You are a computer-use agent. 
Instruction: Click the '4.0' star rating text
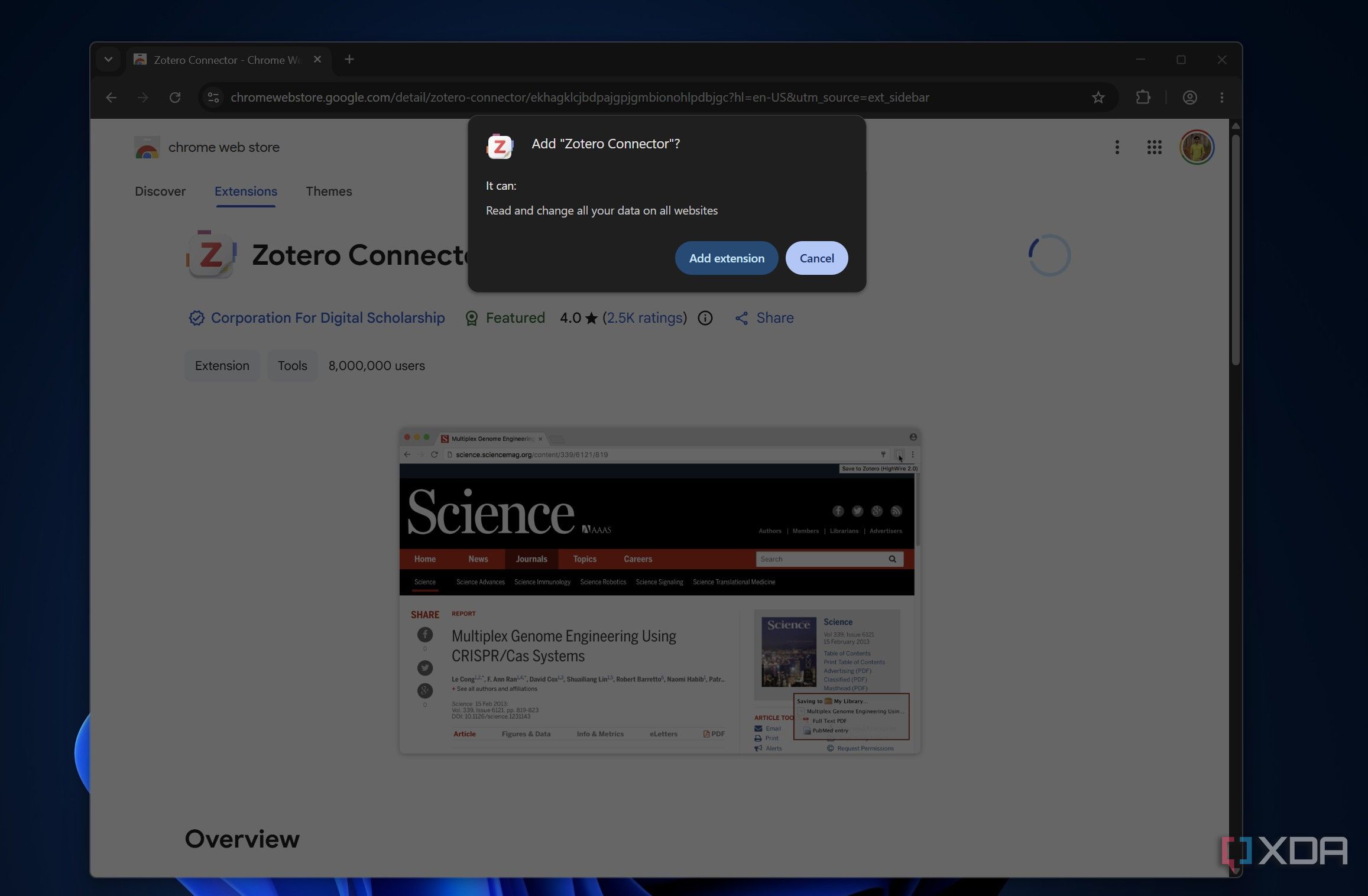pos(570,318)
